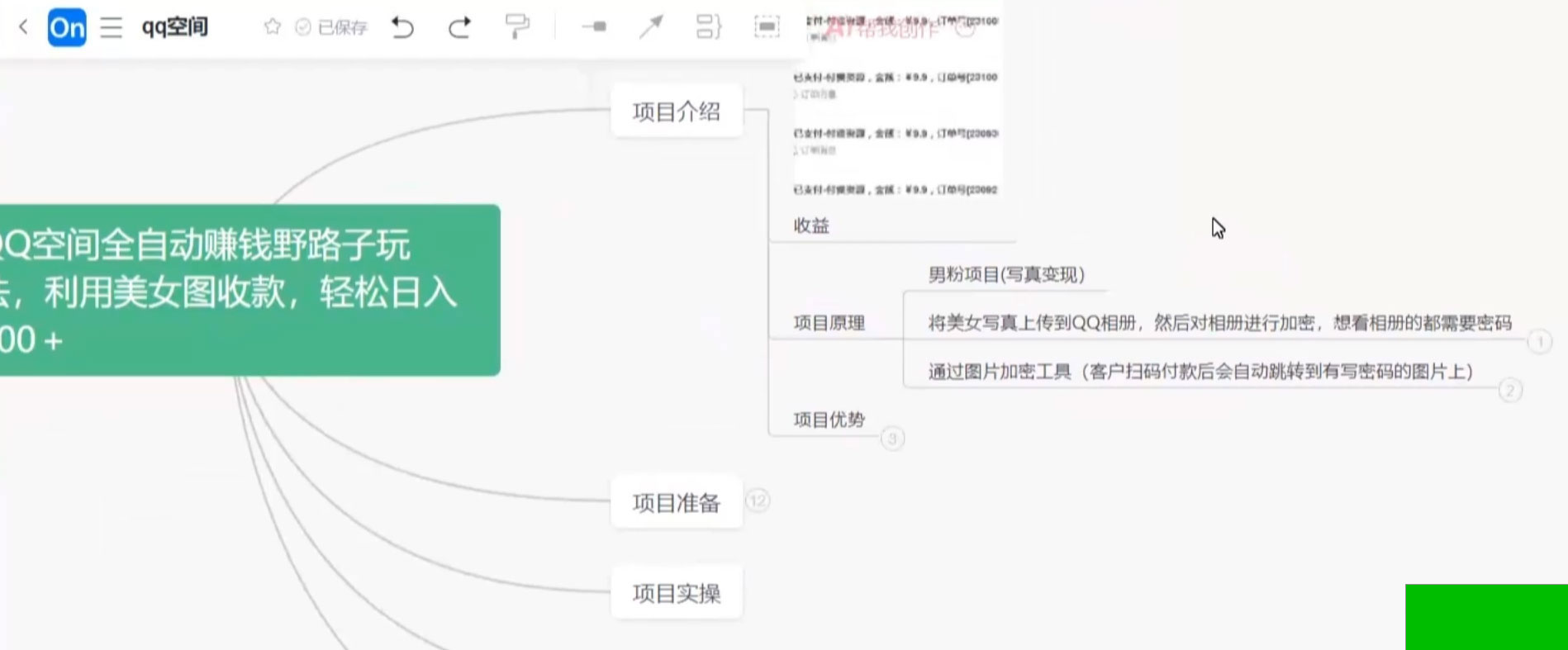
Task: Expand 项目优势 with its 3 badge
Action: [x=892, y=439]
